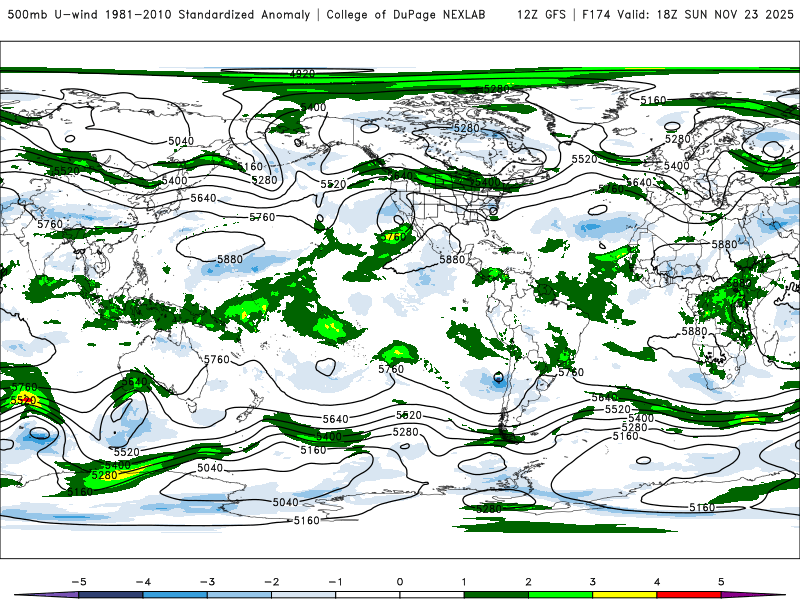Click the '12Z GFS' model run text
This screenshot has height=600, width=800.
point(541,14)
